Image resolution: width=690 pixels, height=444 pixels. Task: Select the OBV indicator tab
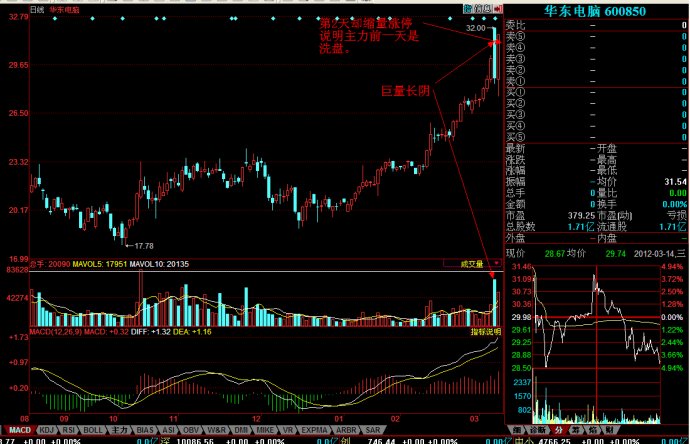191,430
